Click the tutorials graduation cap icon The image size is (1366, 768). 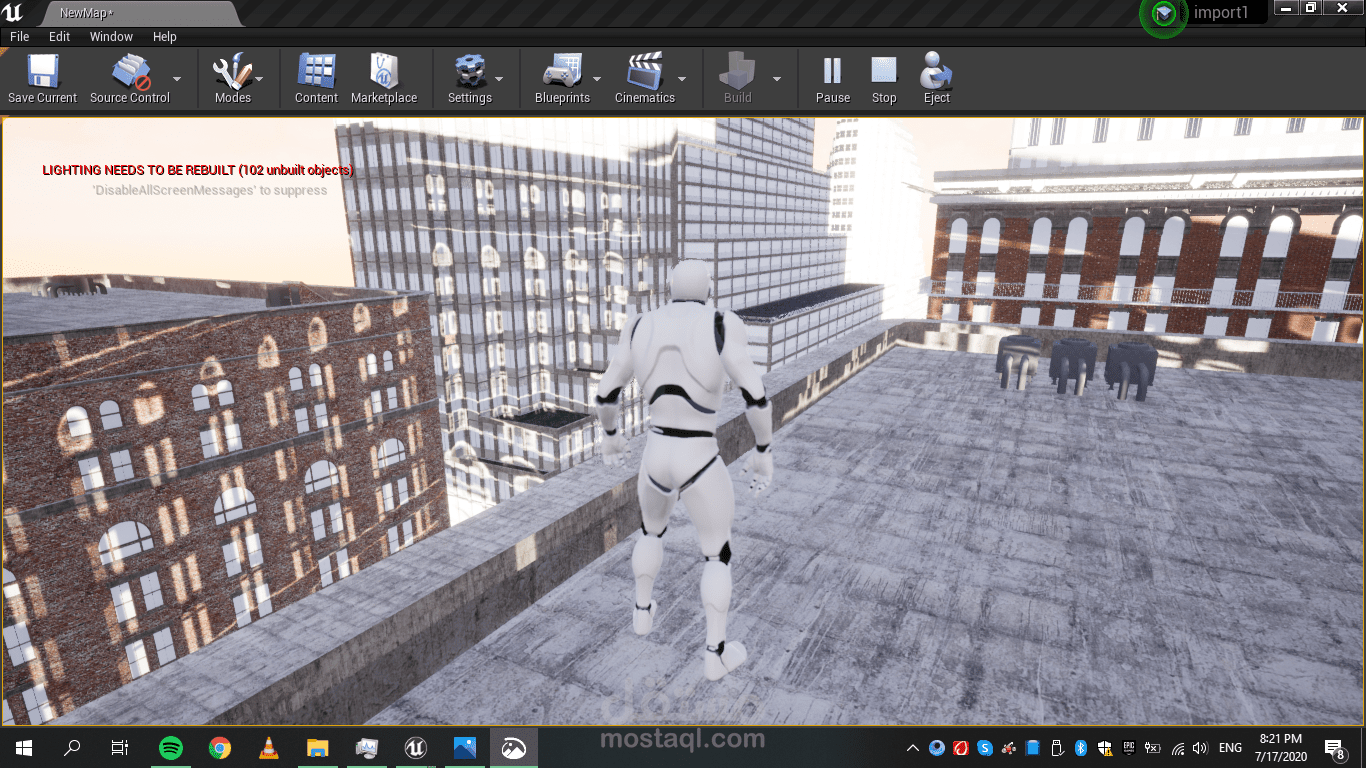pyautogui.click(x=1164, y=14)
